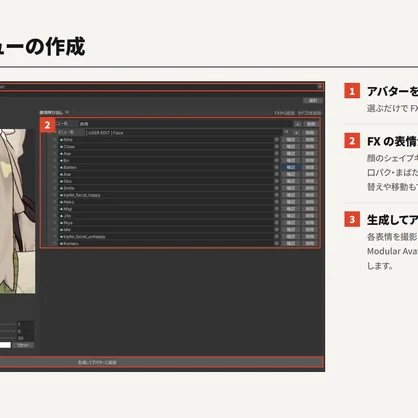Click the numeric field showing 0
This screenshot has width=418, height=418.
pos(25,331)
